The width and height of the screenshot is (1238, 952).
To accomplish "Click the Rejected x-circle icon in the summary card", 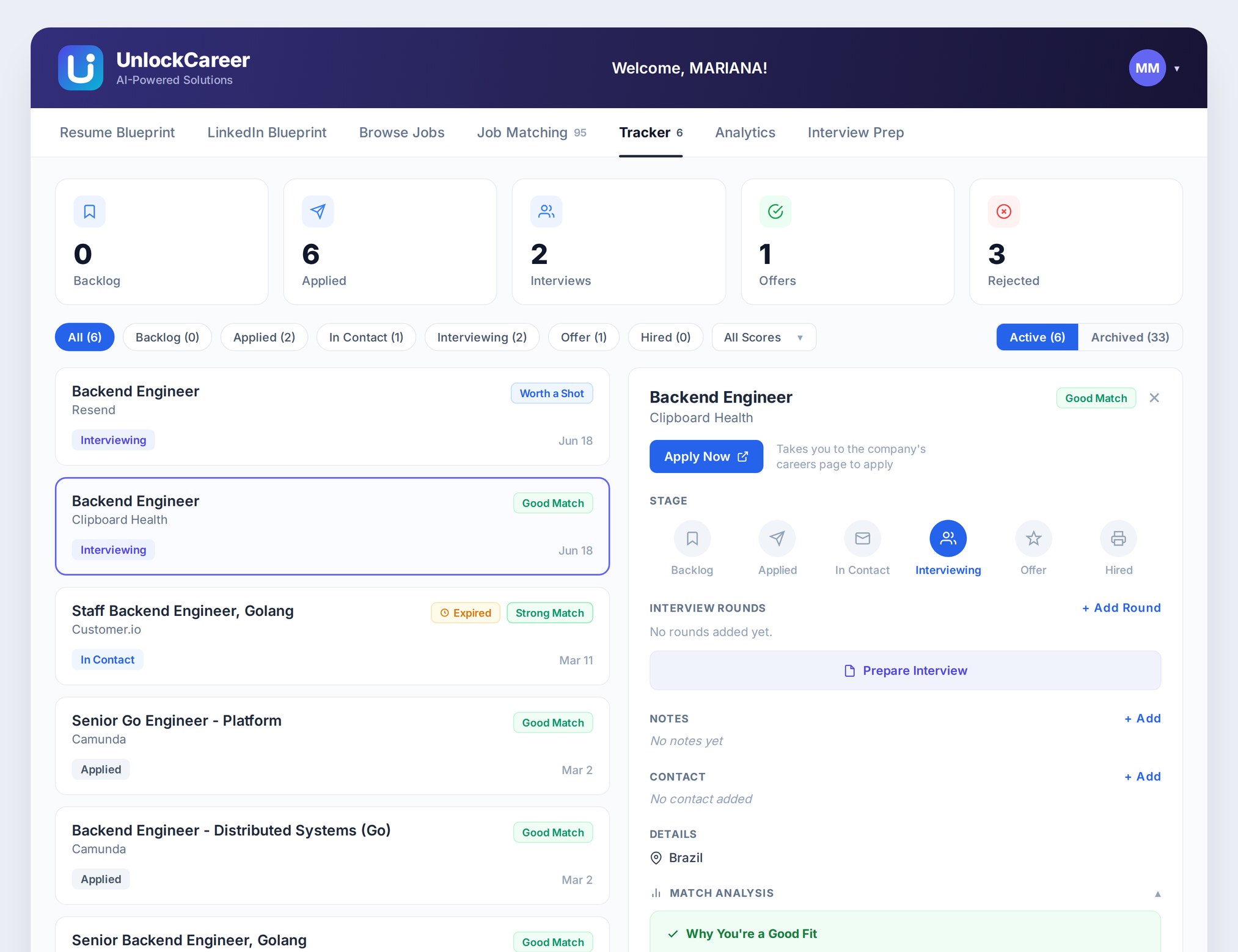I will [x=1004, y=211].
